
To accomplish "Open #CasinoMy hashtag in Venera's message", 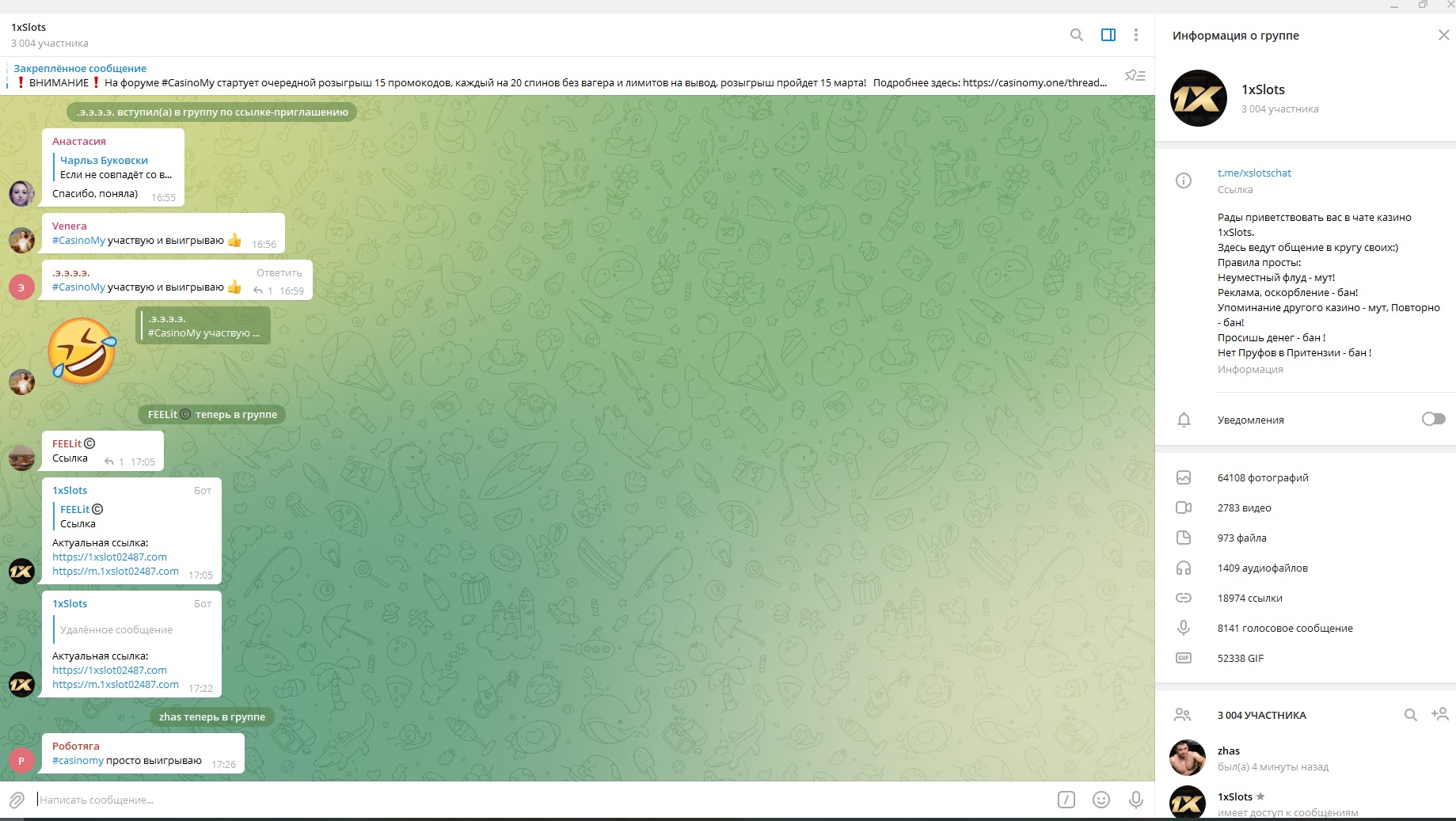I will (x=78, y=241).
